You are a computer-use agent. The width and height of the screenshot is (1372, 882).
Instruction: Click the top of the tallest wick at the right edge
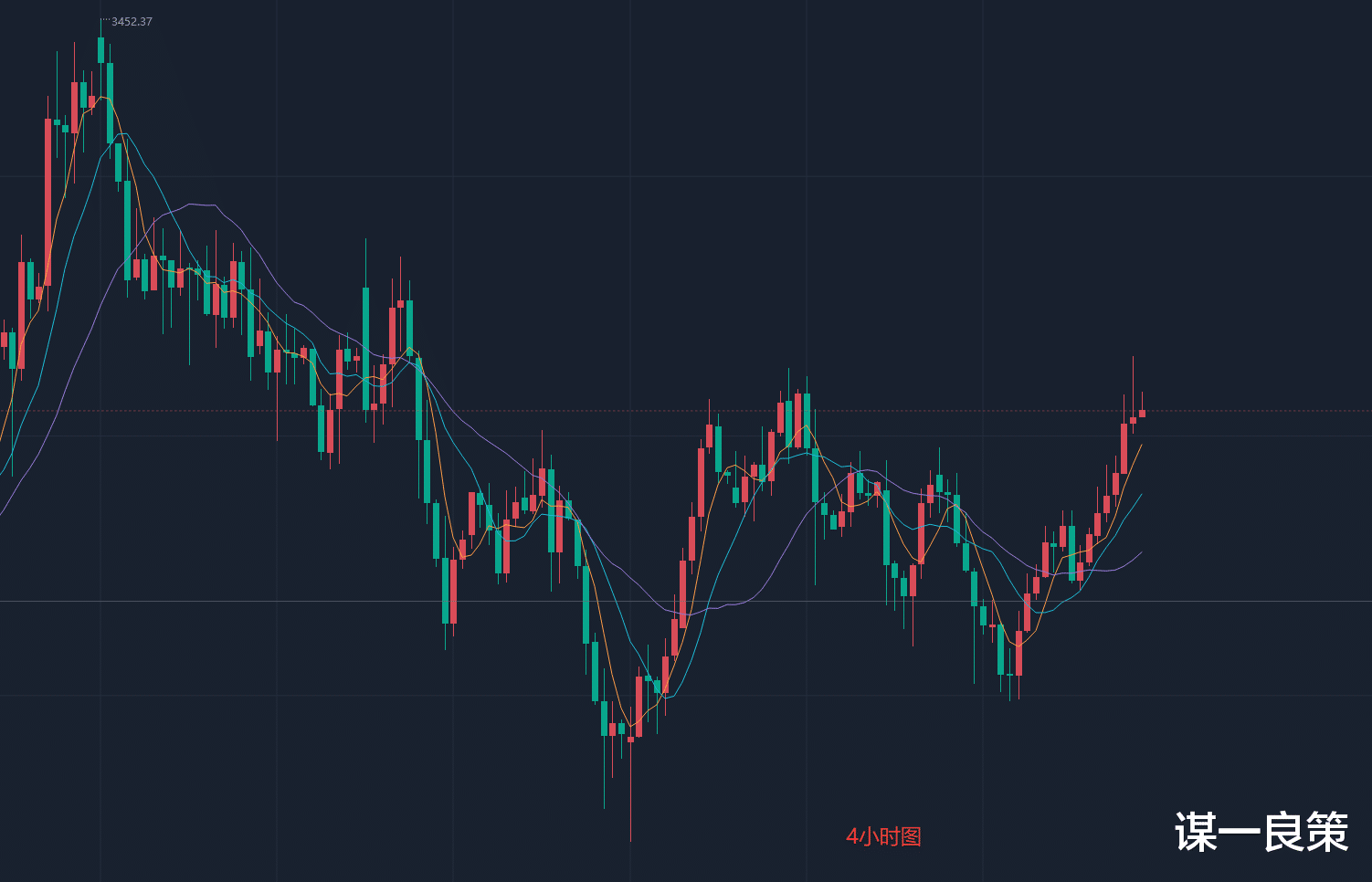click(1133, 357)
